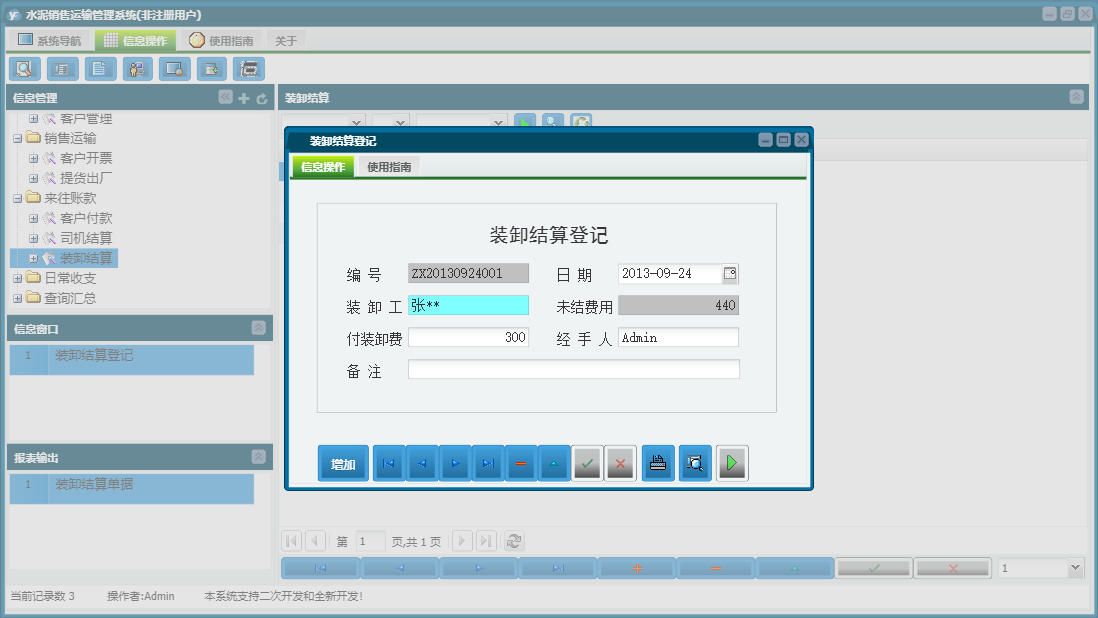This screenshot has height=618, width=1098.
Task: Click the export toolbar icon
Action: 211,69
